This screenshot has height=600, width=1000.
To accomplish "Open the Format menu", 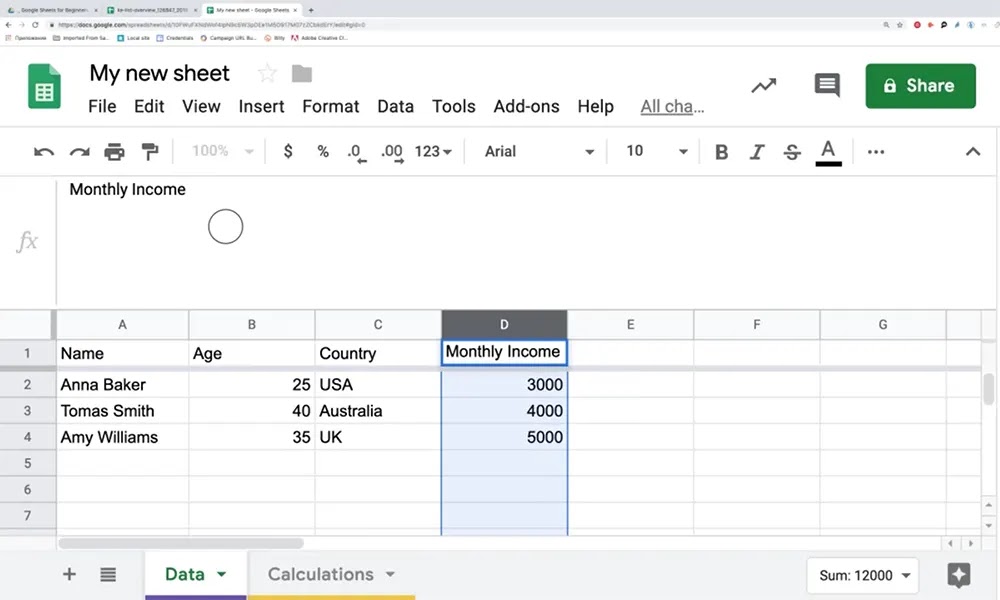I will 330,106.
